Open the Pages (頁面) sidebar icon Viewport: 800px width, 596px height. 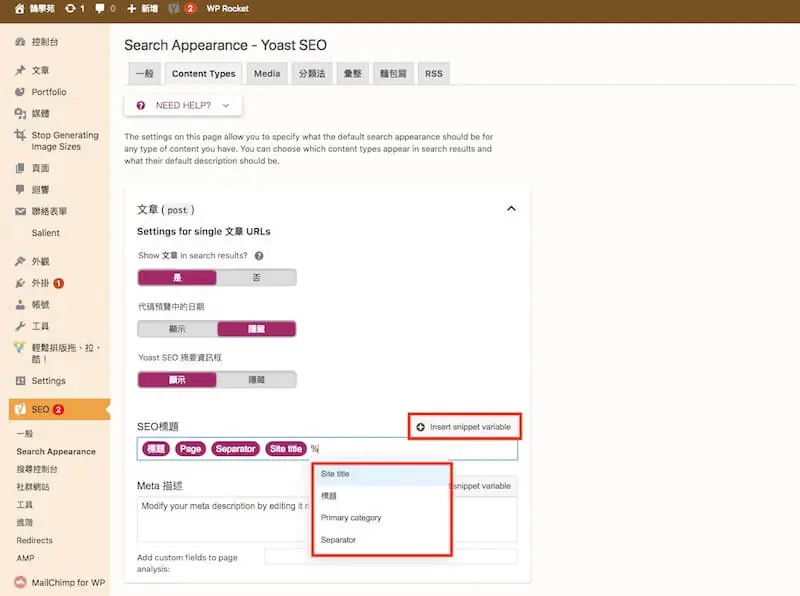click(20, 168)
